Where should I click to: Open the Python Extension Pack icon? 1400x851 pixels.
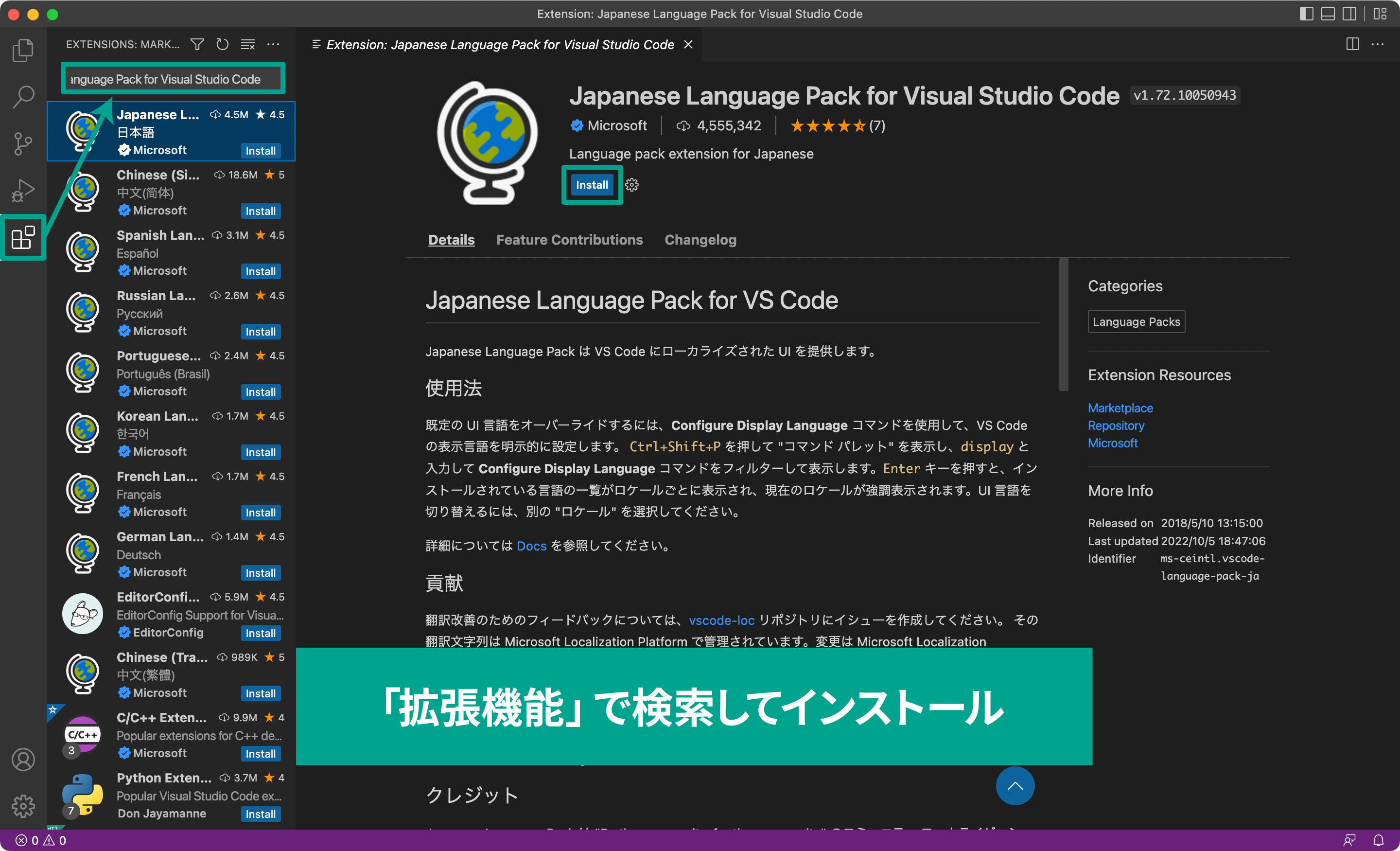pyautogui.click(x=83, y=795)
